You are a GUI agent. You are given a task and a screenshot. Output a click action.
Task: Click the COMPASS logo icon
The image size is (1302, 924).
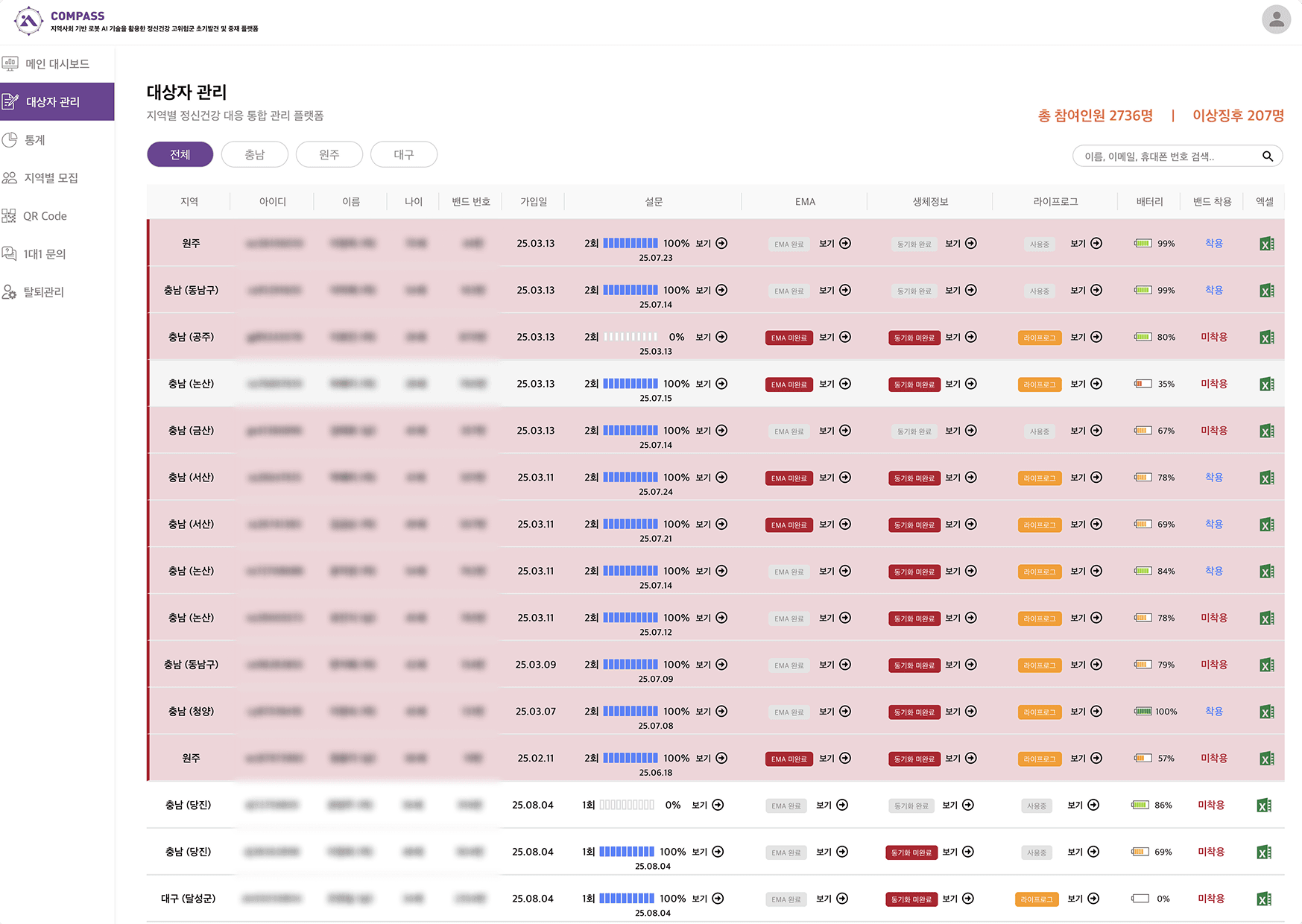tap(28, 21)
